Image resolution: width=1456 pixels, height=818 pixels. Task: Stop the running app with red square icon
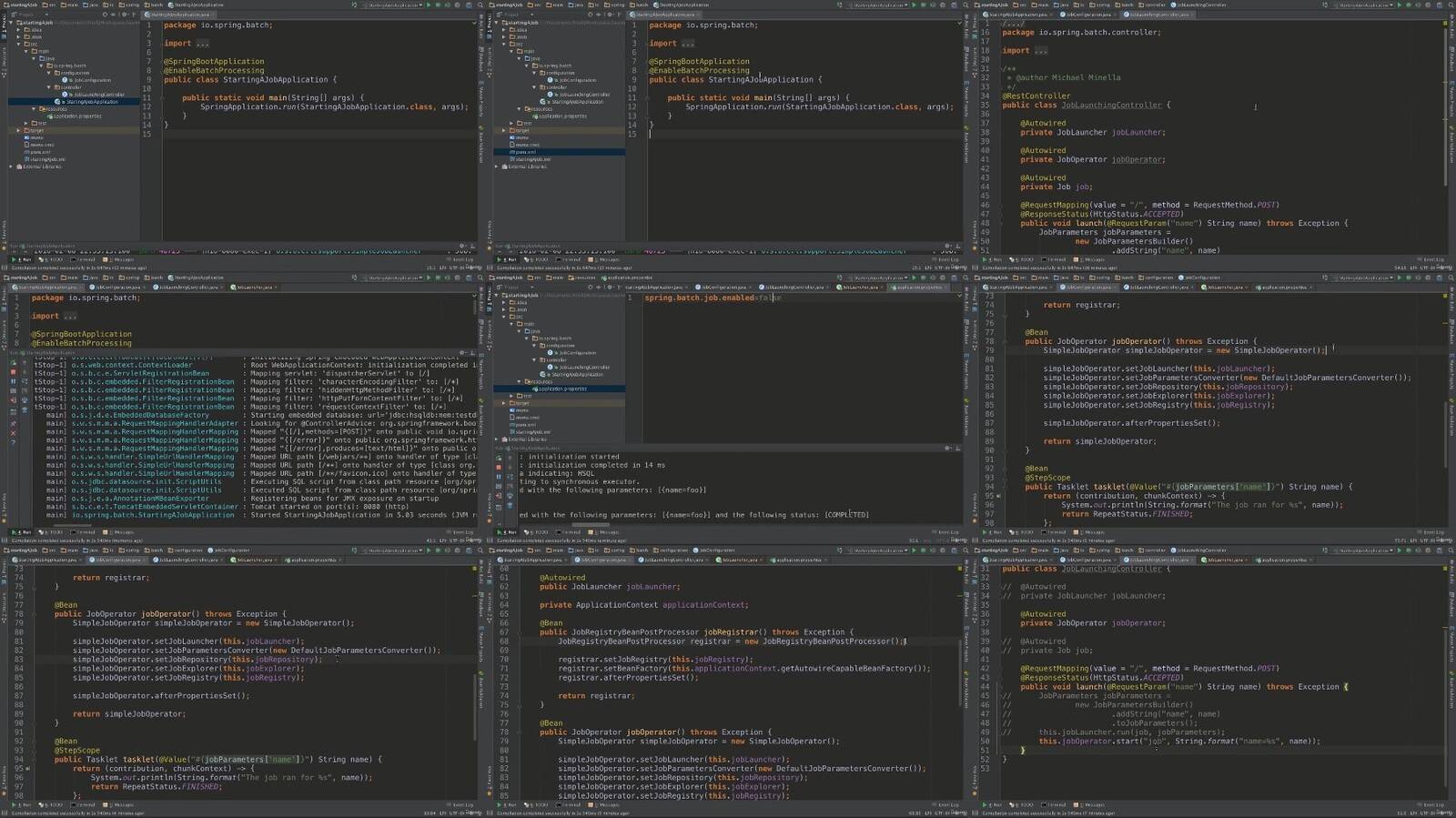click(499, 467)
